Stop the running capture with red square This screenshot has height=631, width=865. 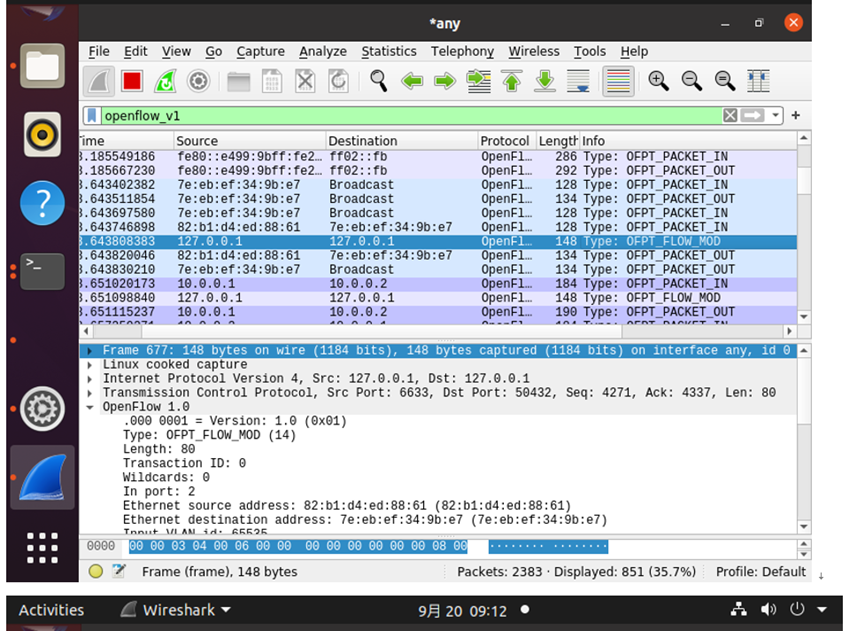132,81
